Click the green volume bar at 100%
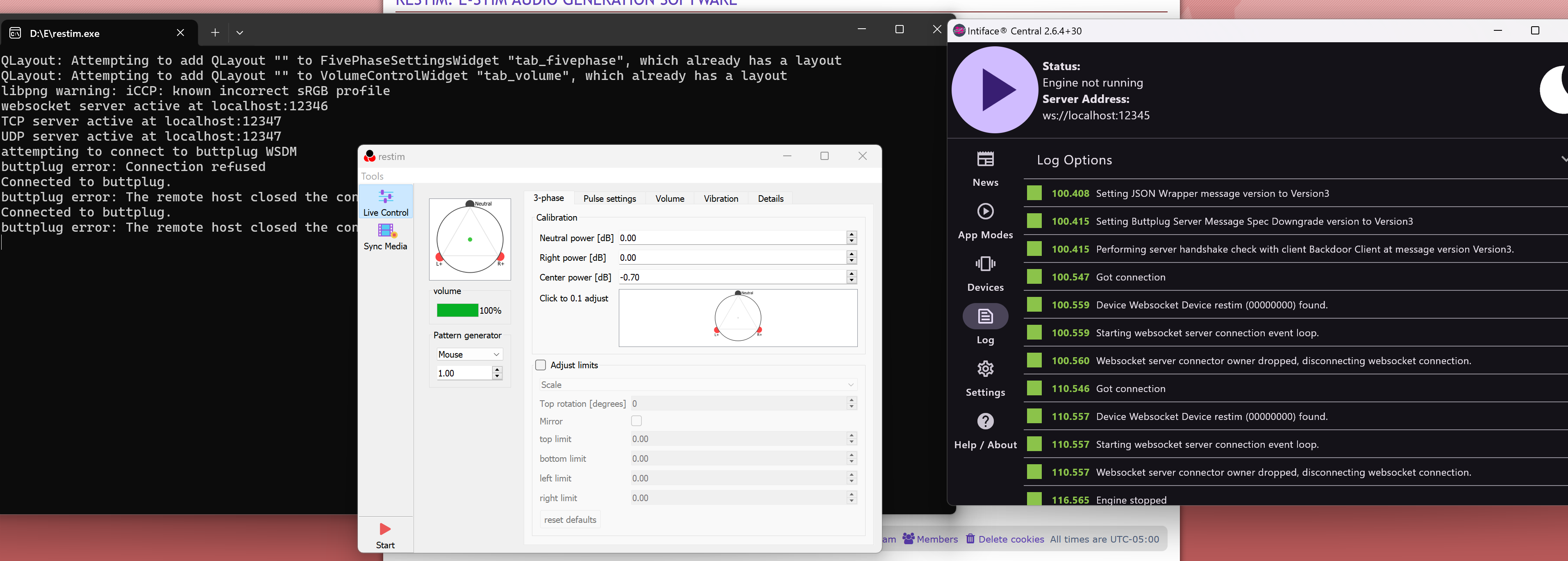Image resolution: width=1568 pixels, height=561 pixels. pos(457,311)
